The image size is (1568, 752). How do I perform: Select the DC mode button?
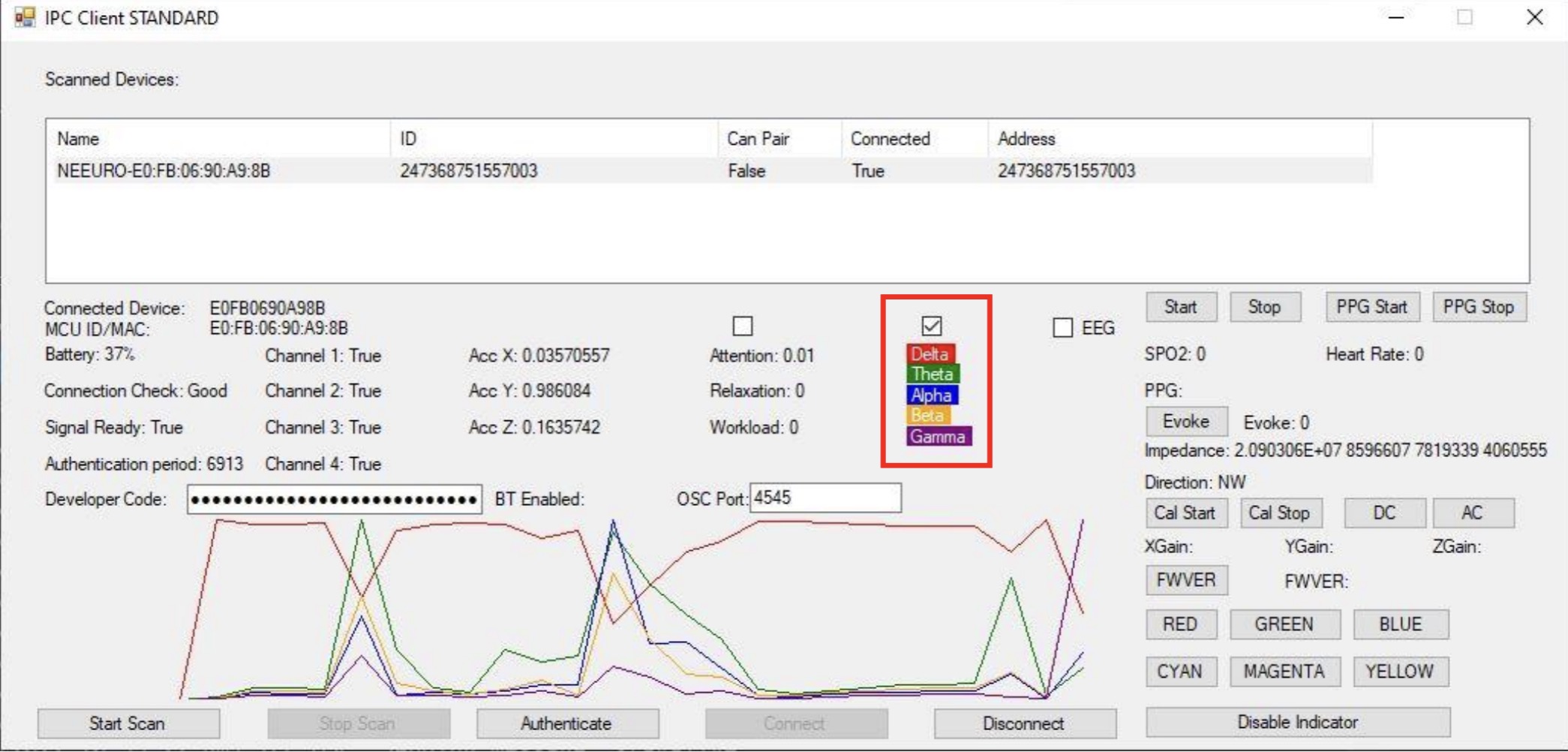pos(1383,513)
